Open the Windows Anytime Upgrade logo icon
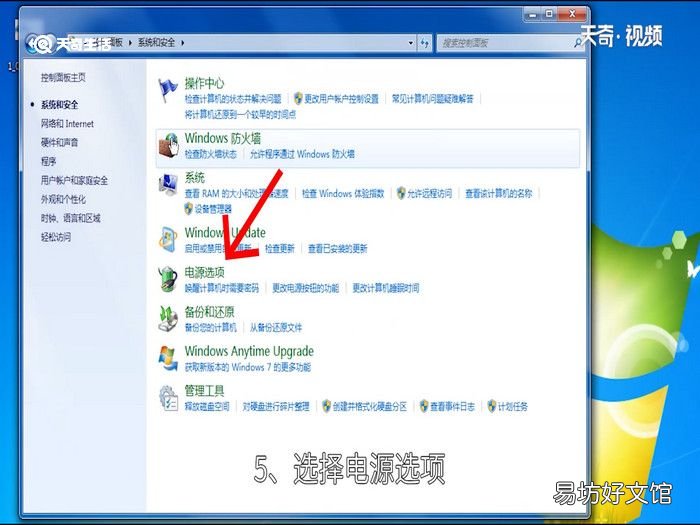The width and height of the screenshot is (700, 525). (x=168, y=358)
